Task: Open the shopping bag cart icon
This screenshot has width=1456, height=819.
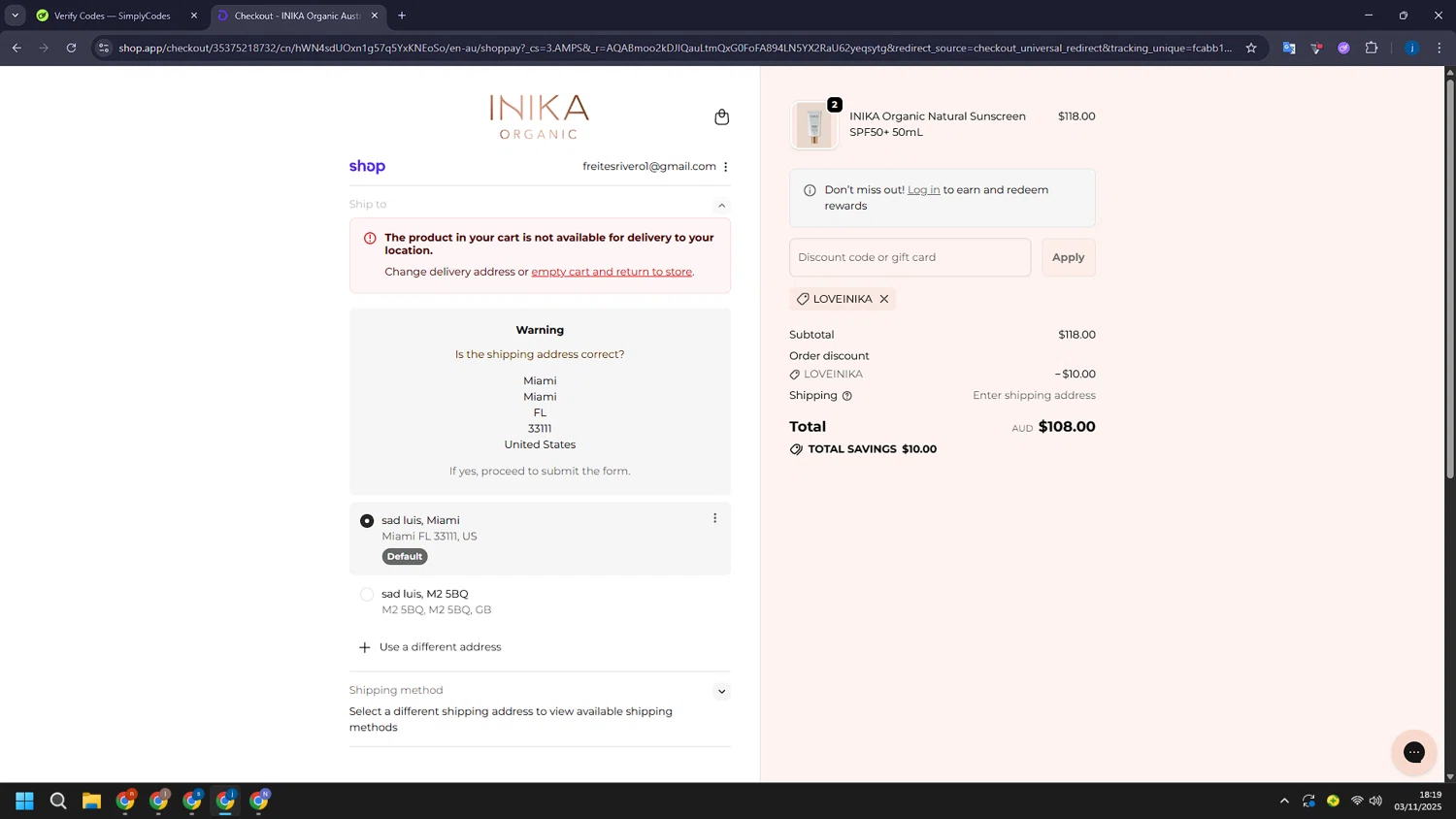Action: pos(721,116)
